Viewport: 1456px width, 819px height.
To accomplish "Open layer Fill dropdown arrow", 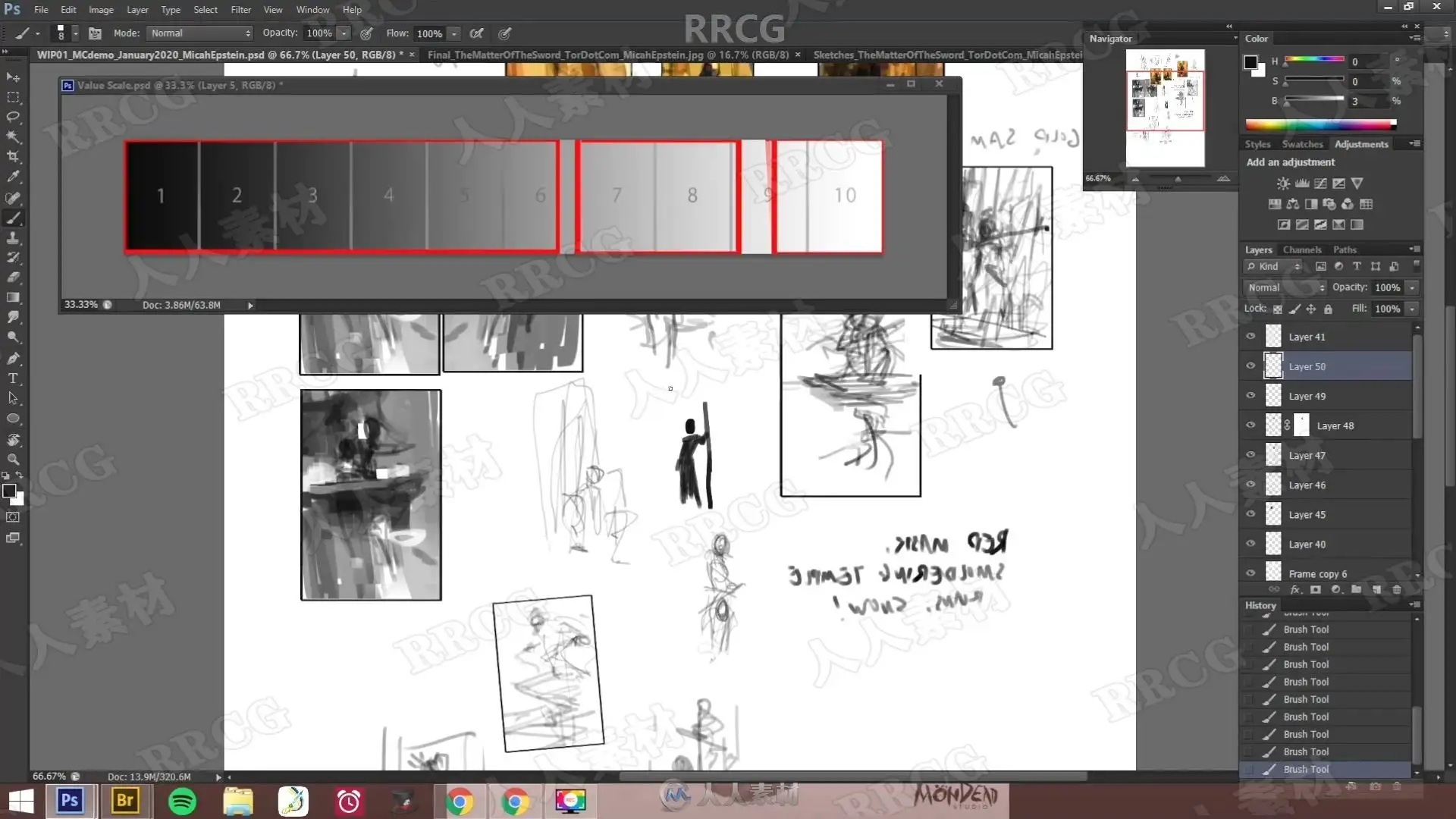I will (1412, 309).
